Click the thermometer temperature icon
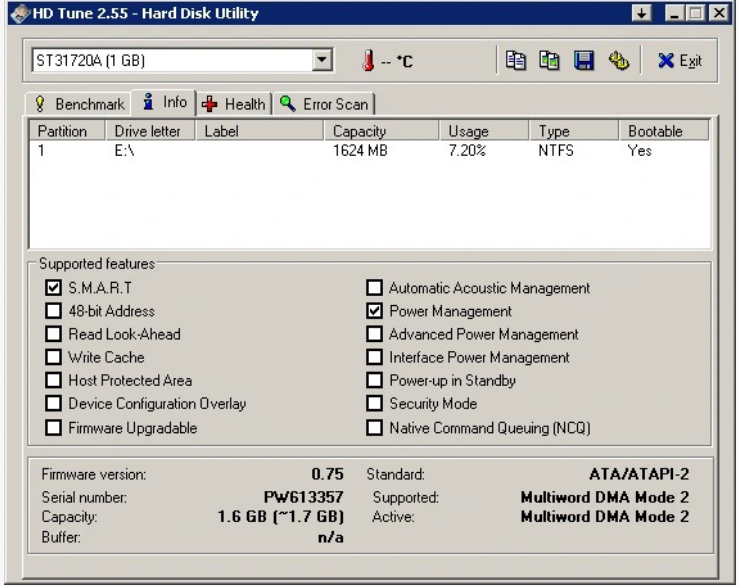The height and width of the screenshot is (586, 738). coord(369,61)
